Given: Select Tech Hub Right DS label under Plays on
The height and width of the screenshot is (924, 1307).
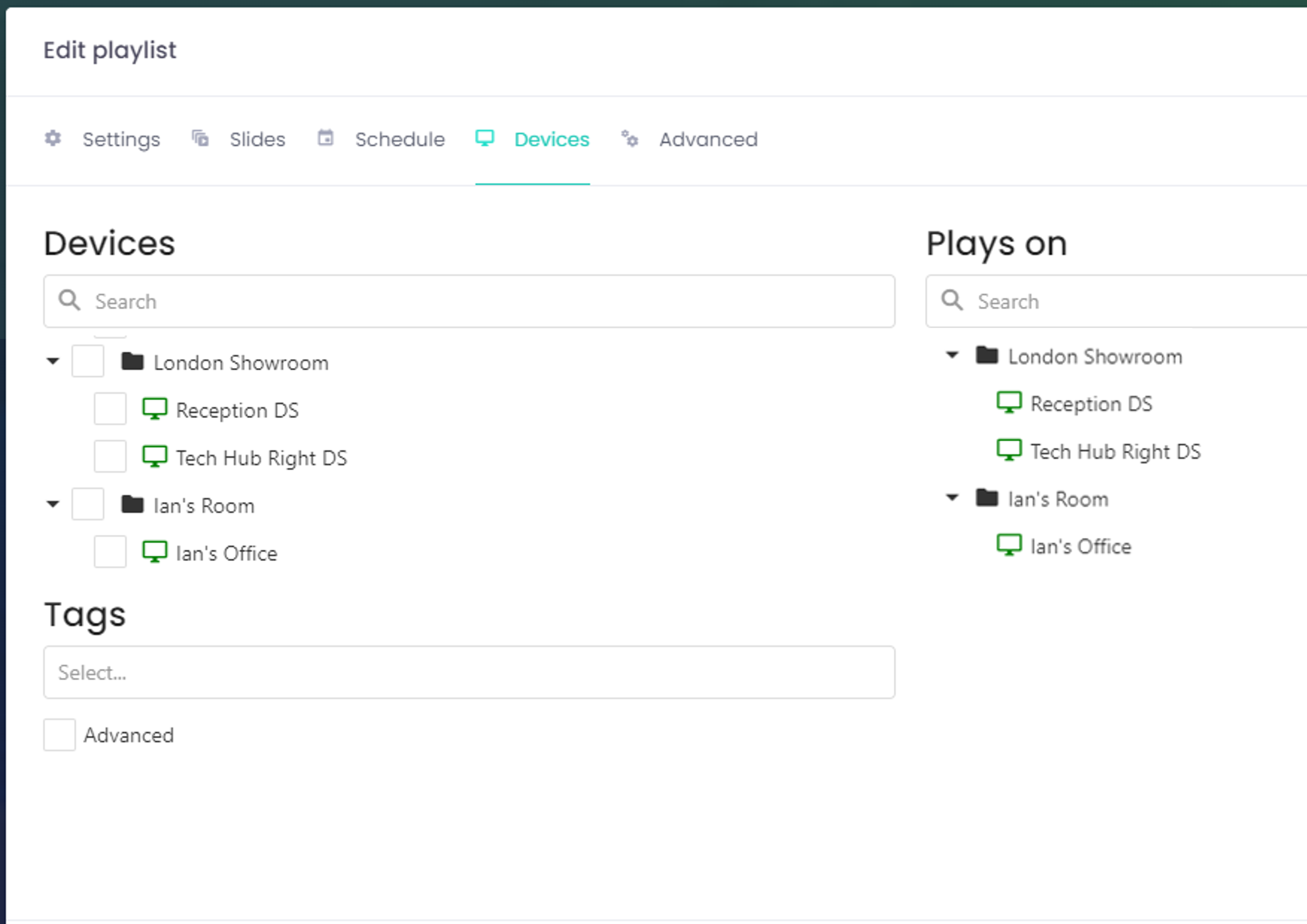Looking at the screenshot, I should tap(1116, 452).
